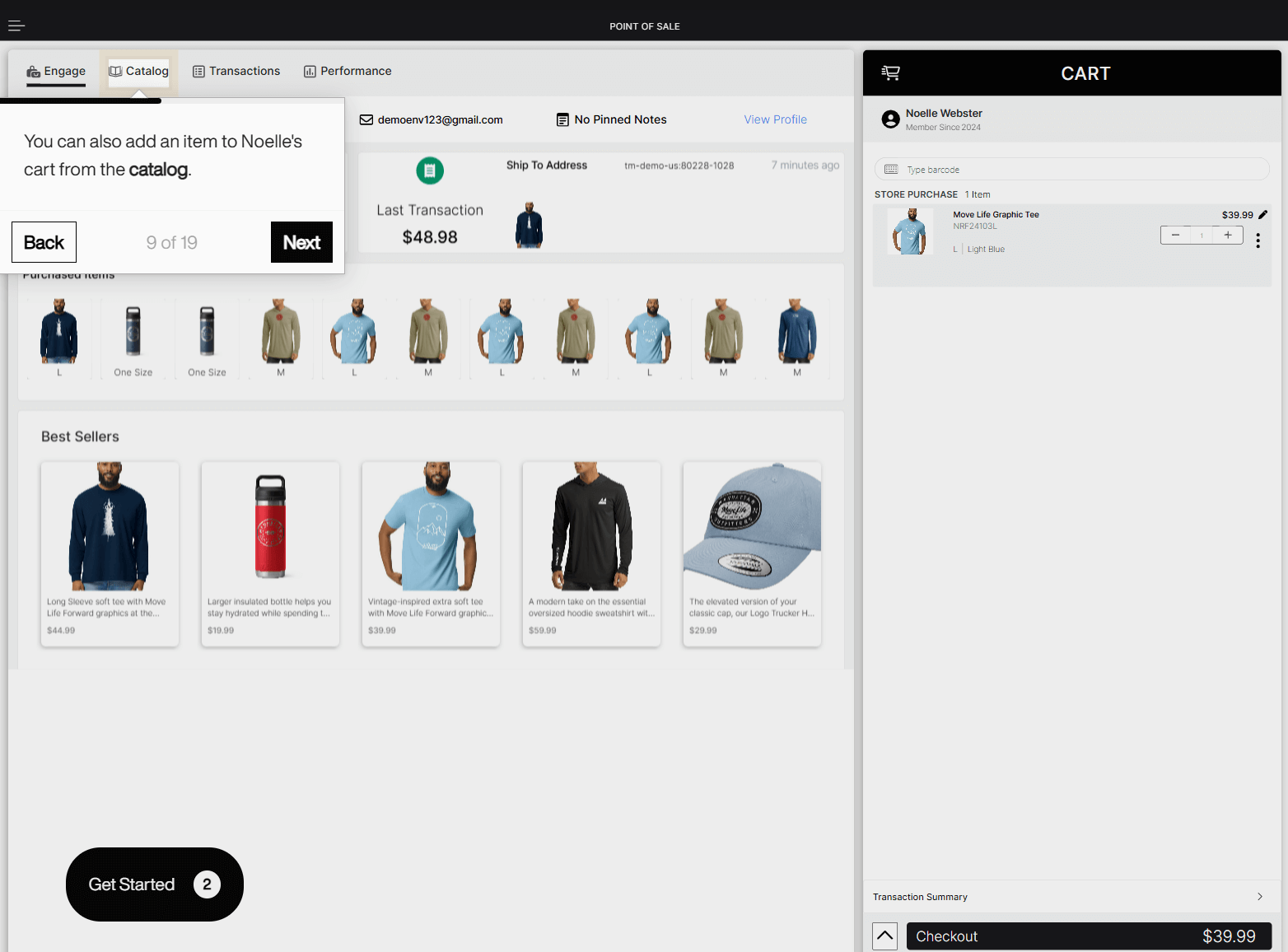Click demoenv123@gmail.com email address

pyautogui.click(x=440, y=119)
